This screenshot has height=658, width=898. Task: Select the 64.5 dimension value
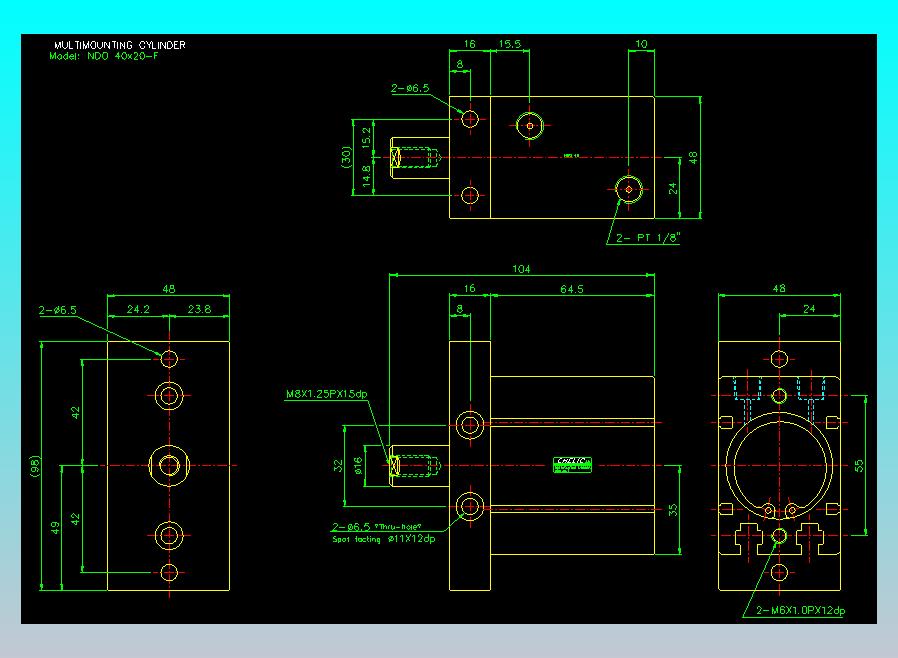(572, 289)
